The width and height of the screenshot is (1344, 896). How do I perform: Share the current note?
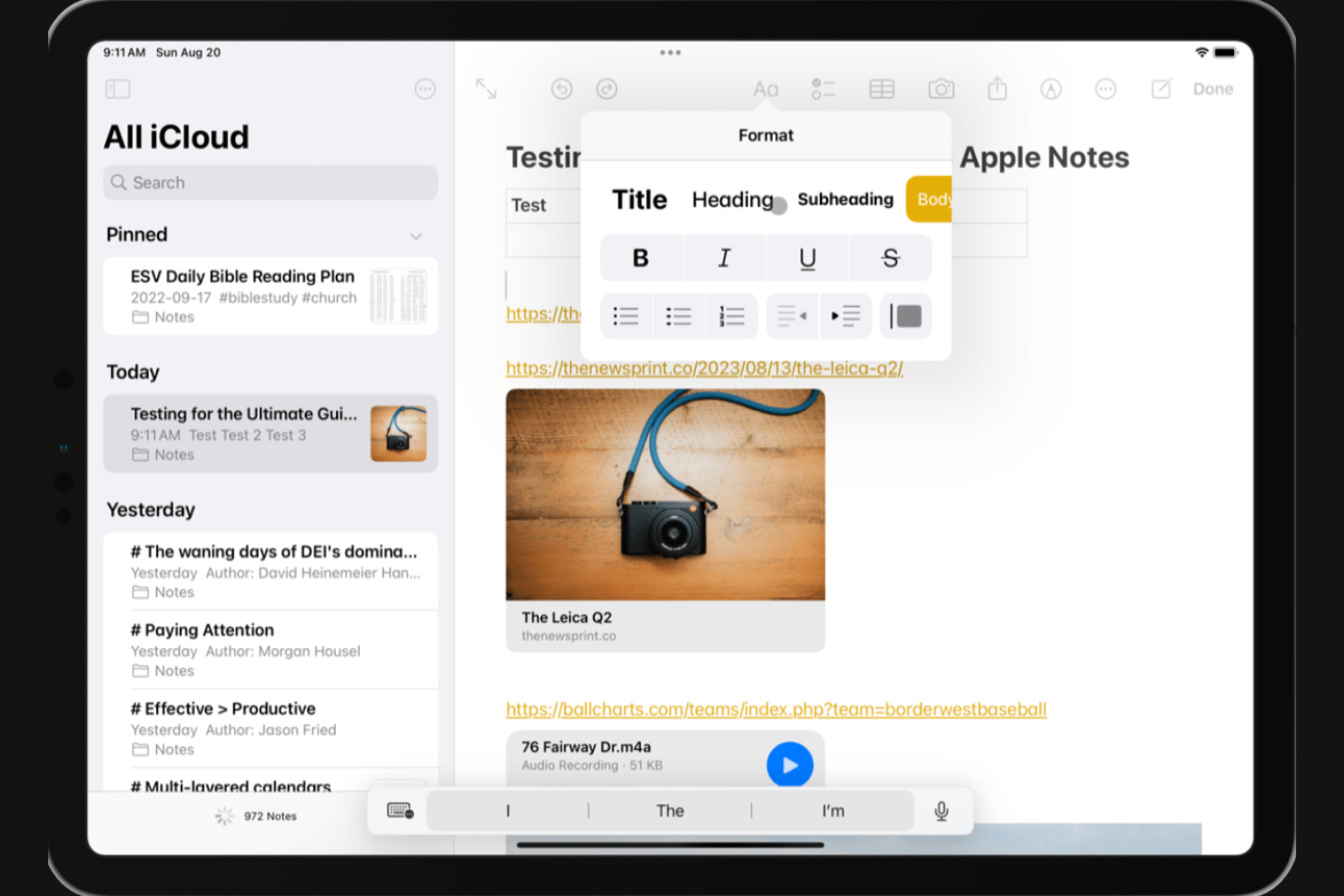(997, 88)
